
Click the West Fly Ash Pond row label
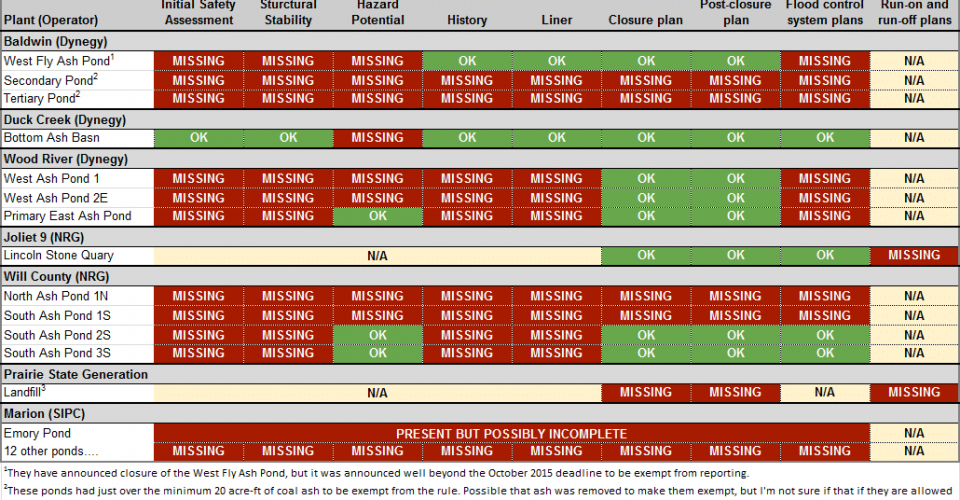pyautogui.click(x=59, y=61)
